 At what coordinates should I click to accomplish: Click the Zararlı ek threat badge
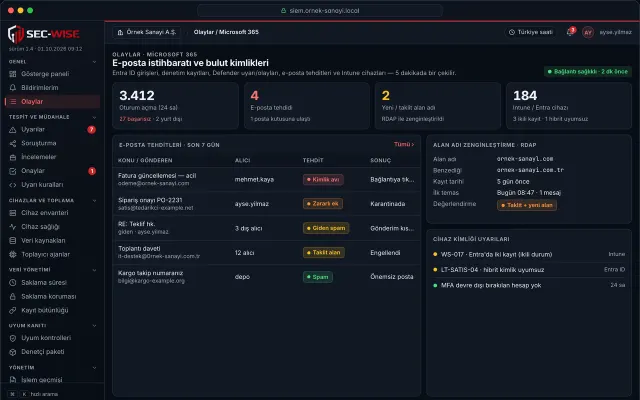(x=323, y=204)
